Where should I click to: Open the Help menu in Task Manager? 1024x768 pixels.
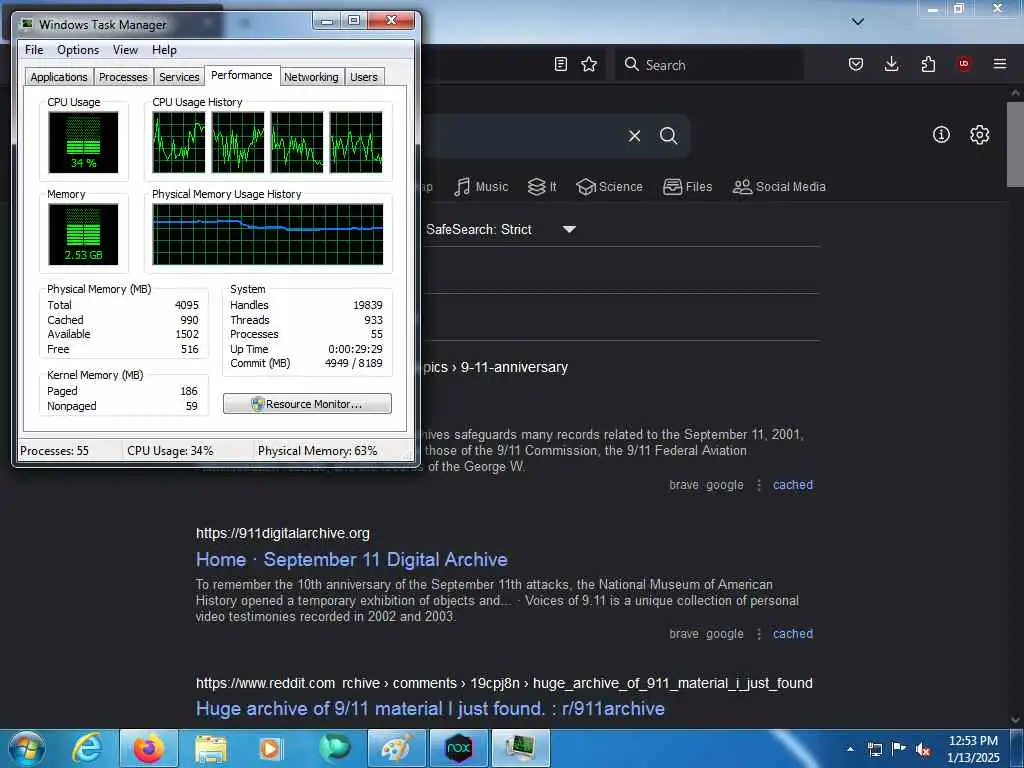(164, 50)
